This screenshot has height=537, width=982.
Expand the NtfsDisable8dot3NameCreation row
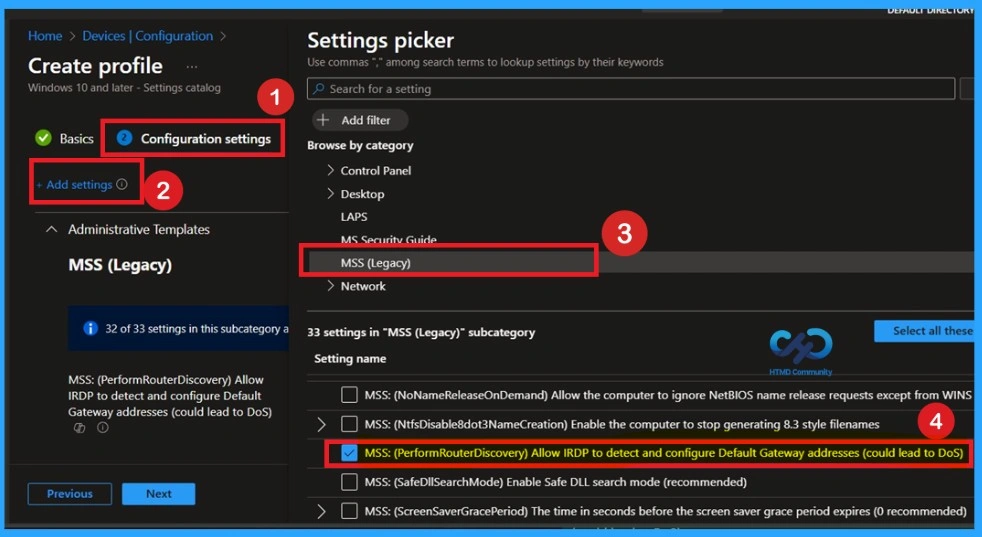321,424
